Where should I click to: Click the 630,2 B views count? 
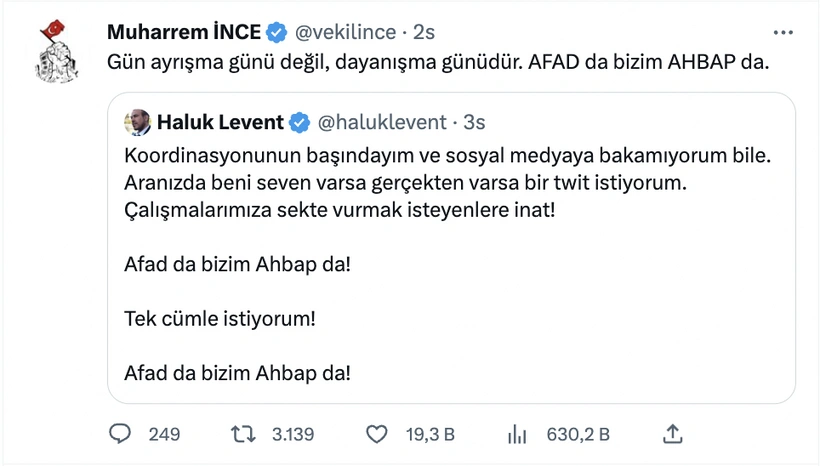[x=578, y=434]
